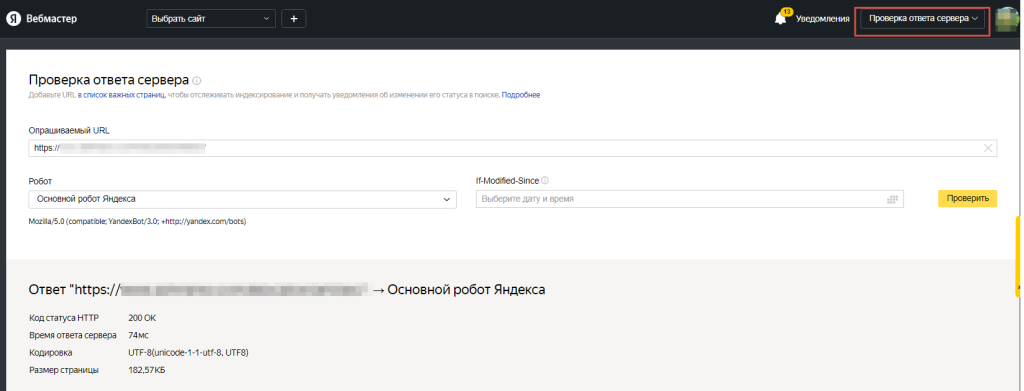1024x391 pixels.
Task: Click the Размер страницы label
Action: [64, 370]
